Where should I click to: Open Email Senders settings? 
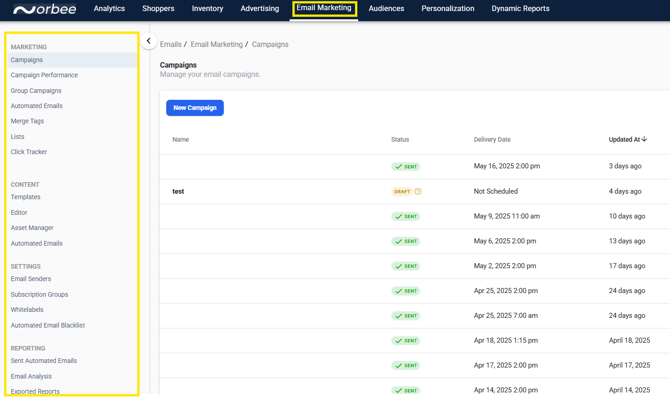pos(31,279)
